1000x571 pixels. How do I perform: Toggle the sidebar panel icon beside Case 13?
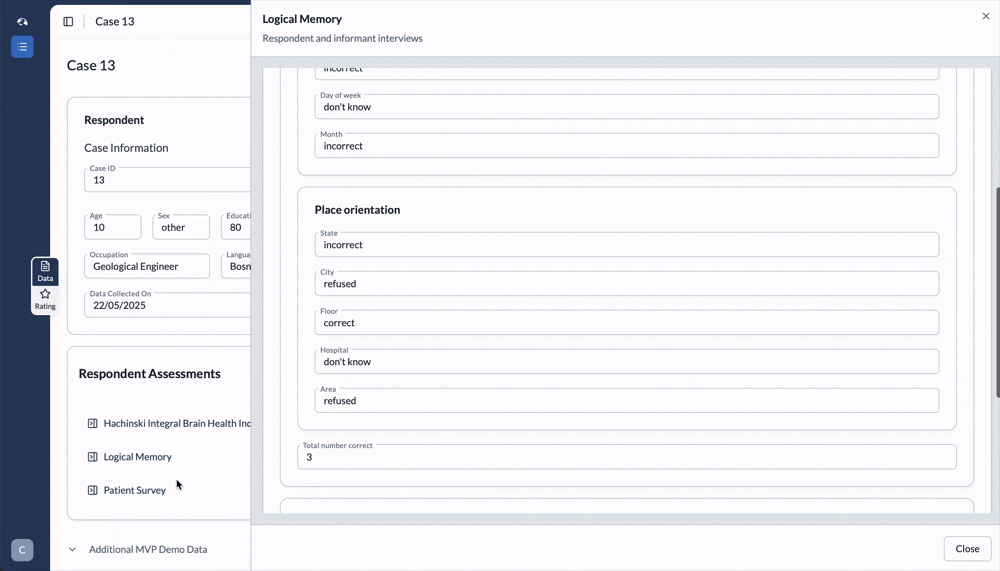tap(68, 22)
